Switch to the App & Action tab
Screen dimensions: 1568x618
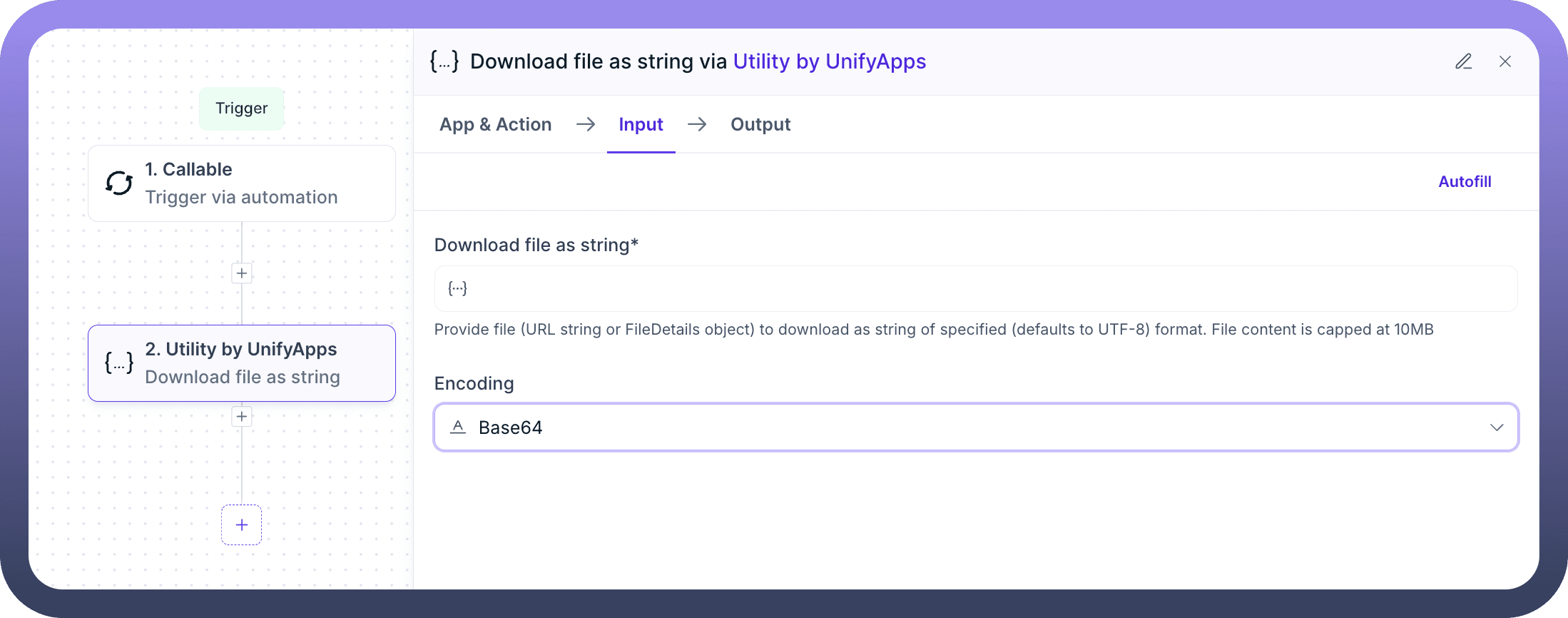(x=495, y=125)
